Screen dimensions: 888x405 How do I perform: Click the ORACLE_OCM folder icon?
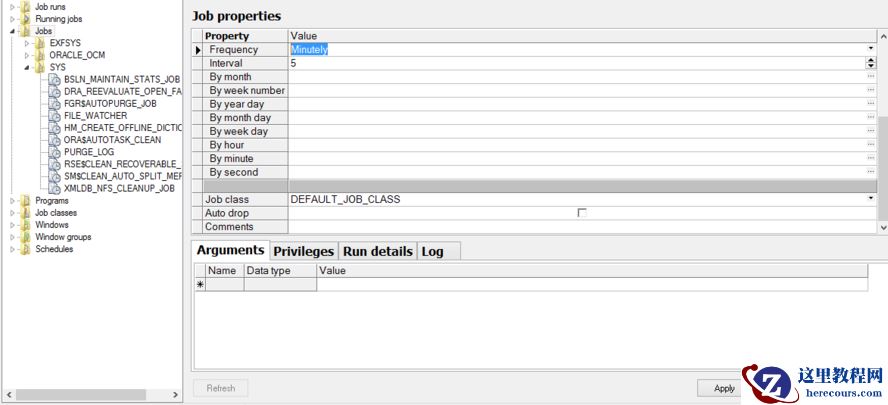[40, 55]
